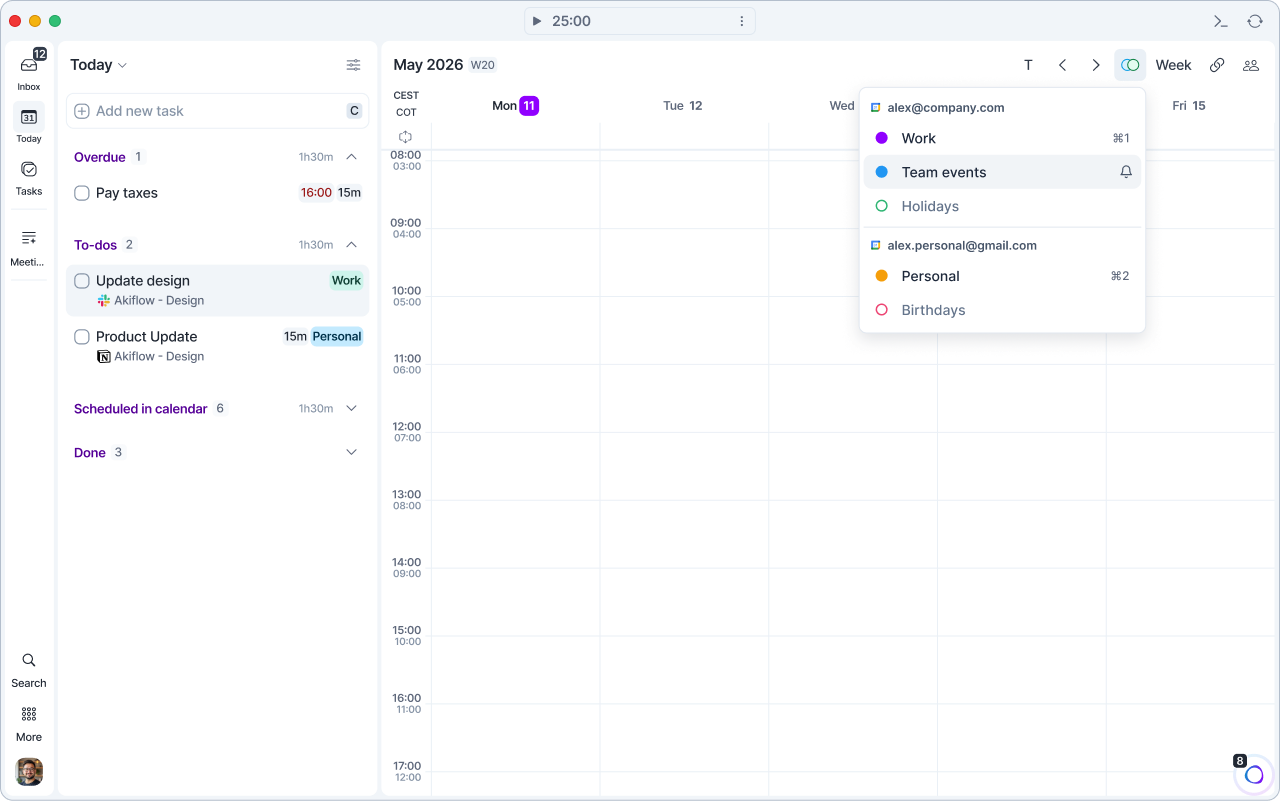
Task: Toggle the Holidays calendar visibility
Action: click(x=881, y=206)
